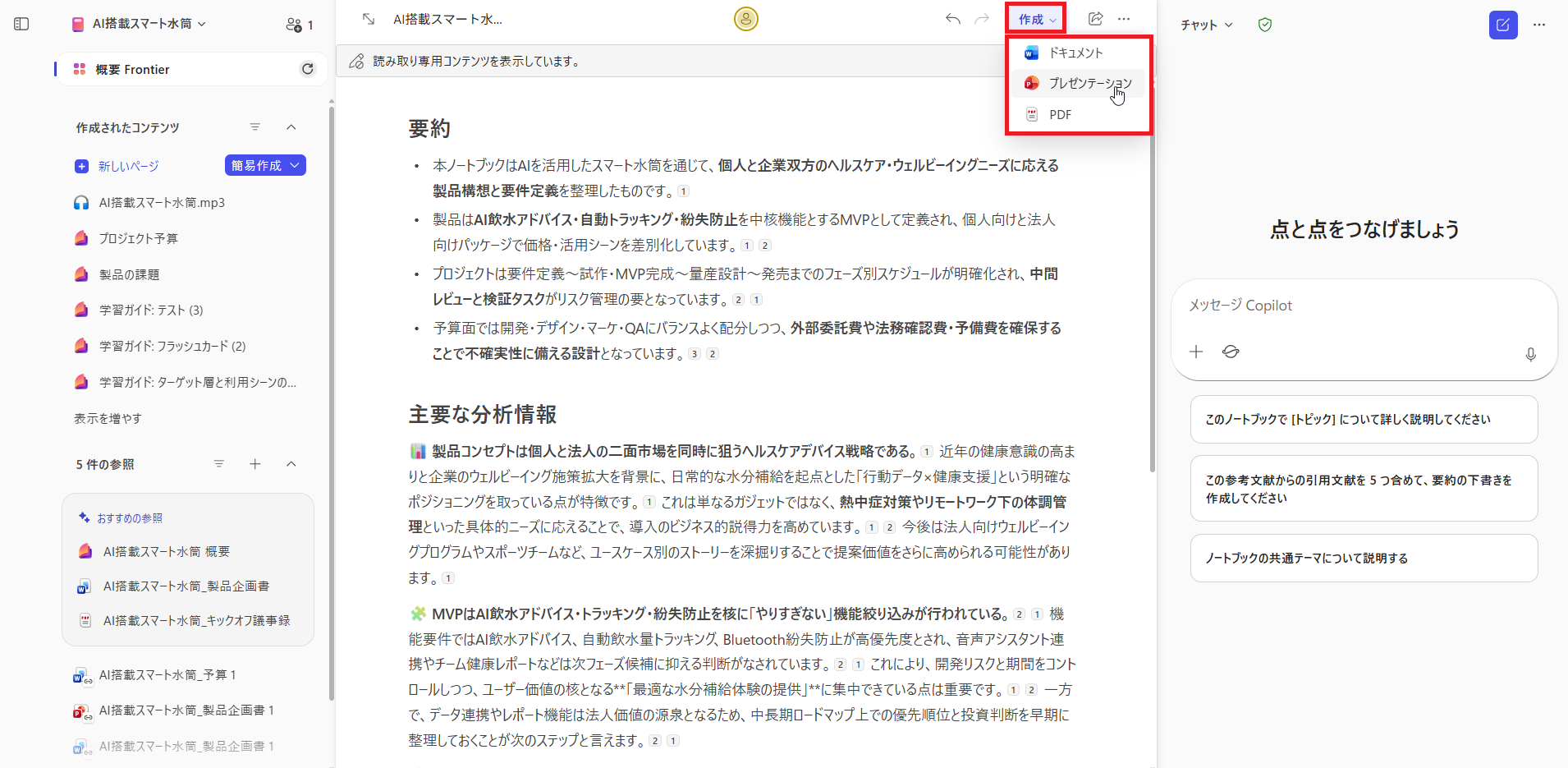Collapse the left sidebar panel
This screenshot has height=768, width=1568.
click(x=22, y=24)
